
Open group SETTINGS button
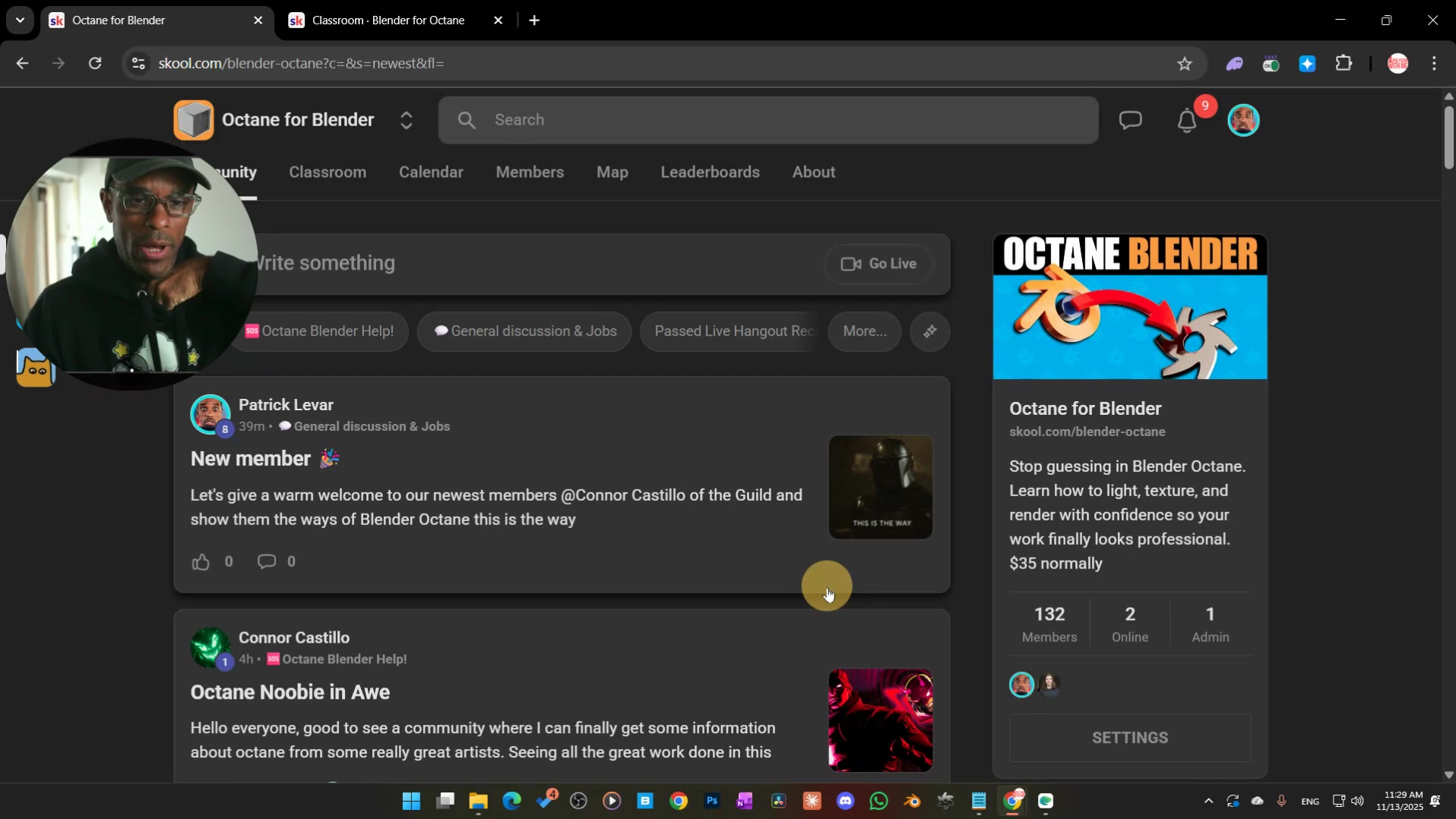[x=1129, y=738]
